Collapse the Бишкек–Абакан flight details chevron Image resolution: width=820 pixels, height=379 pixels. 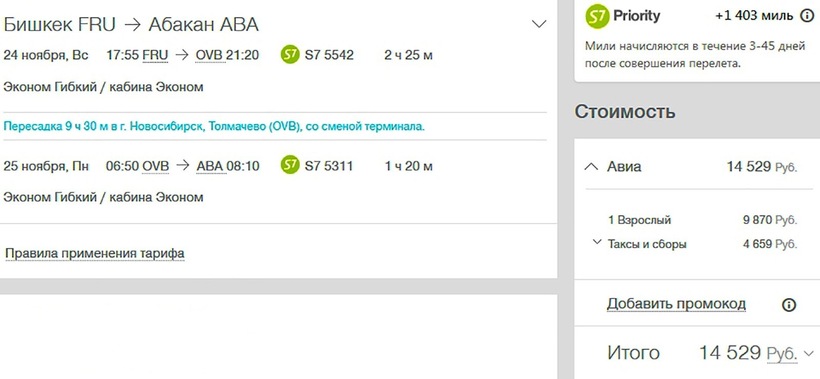click(x=539, y=24)
